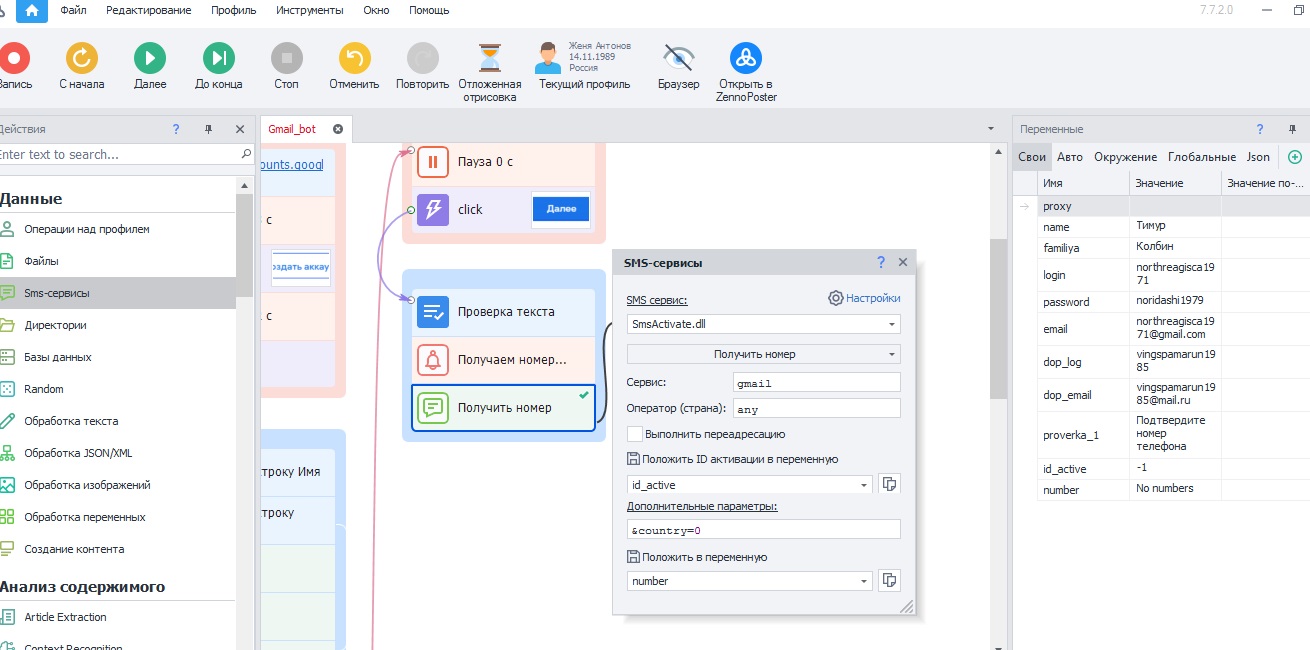Toggle 'Положить ID активации в переменную' save icon
The width and height of the screenshot is (1310, 650).
point(633,459)
